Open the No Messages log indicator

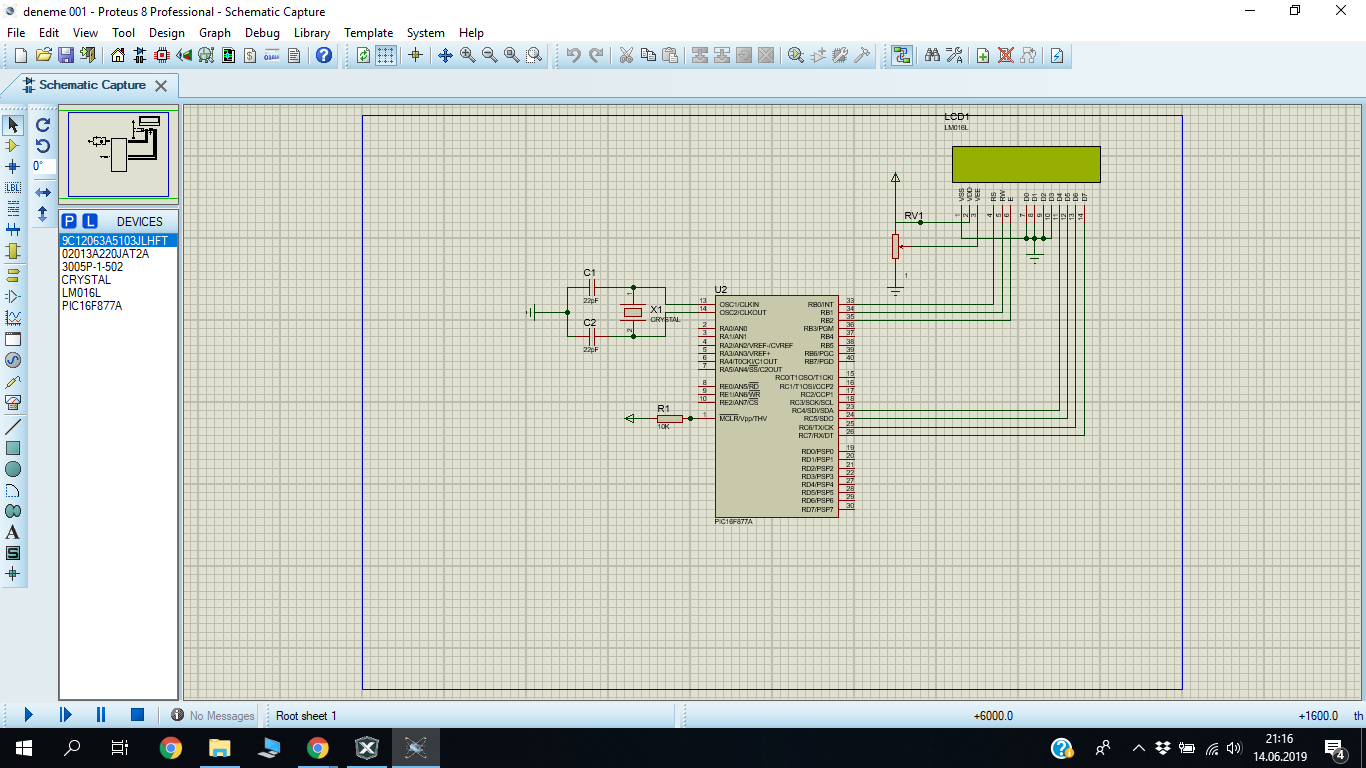point(212,716)
